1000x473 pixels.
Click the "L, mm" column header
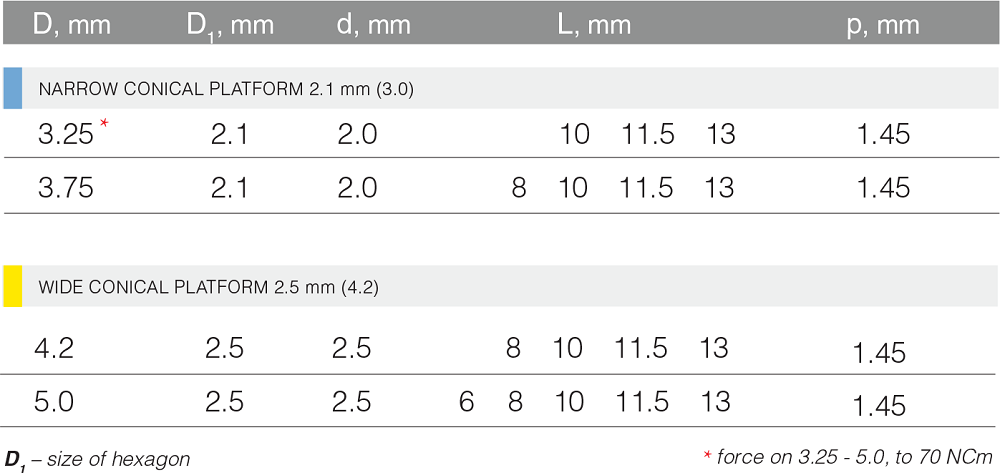coord(594,25)
